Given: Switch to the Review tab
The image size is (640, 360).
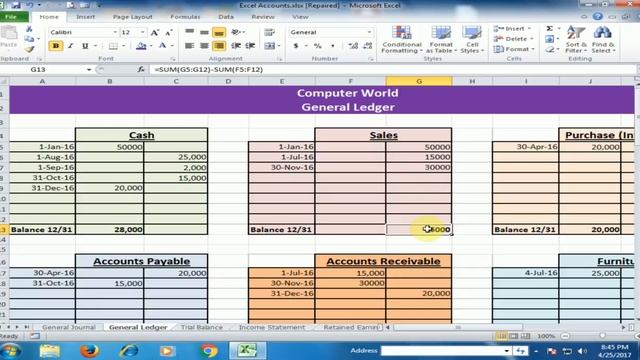Looking at the screenshot, I should coord(263,17).
